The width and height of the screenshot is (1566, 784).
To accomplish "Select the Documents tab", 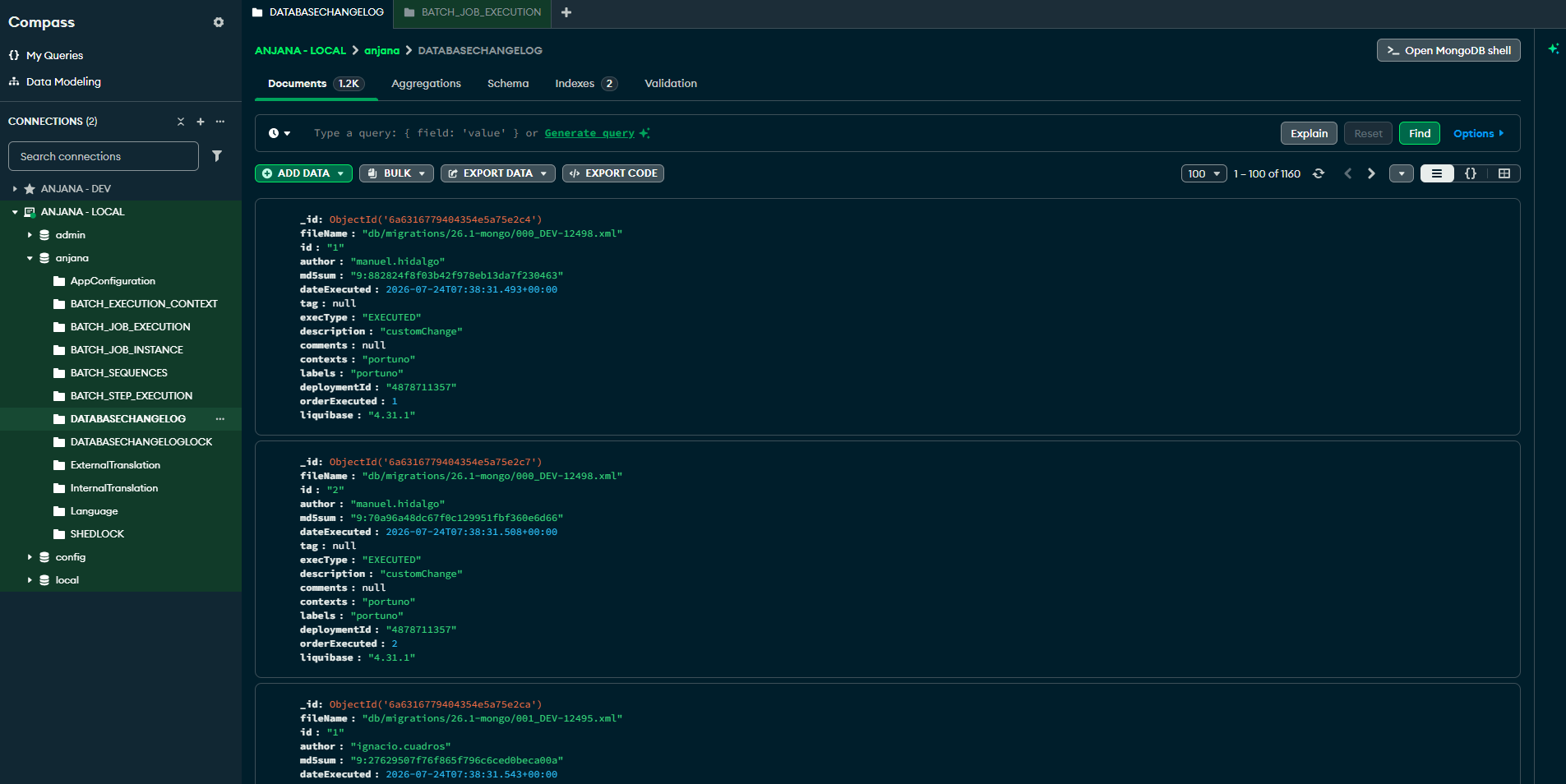I will (x=316, y=84).
